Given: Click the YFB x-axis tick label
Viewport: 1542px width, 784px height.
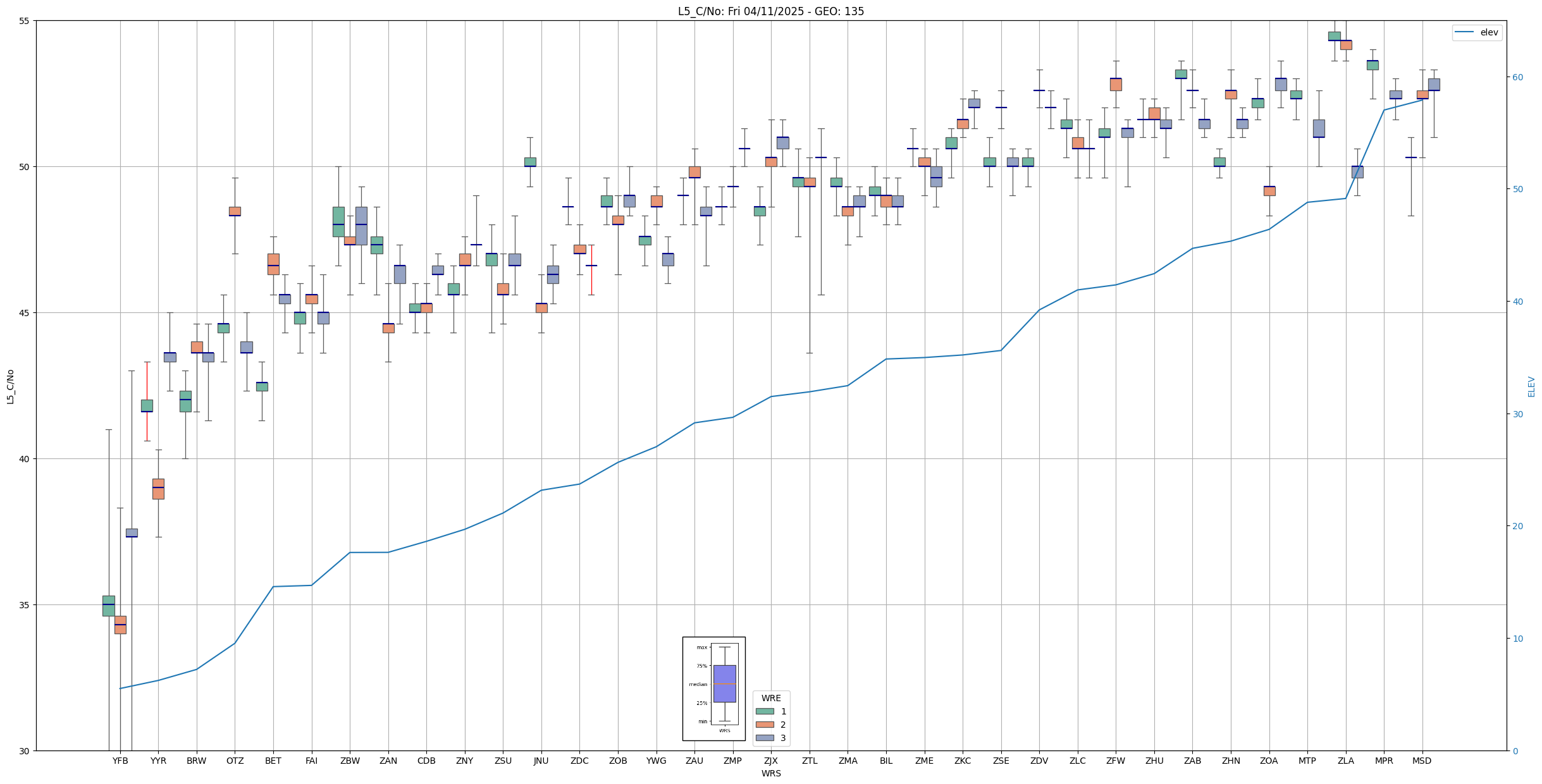Looking at the screenshot, I should coord(120,761).
